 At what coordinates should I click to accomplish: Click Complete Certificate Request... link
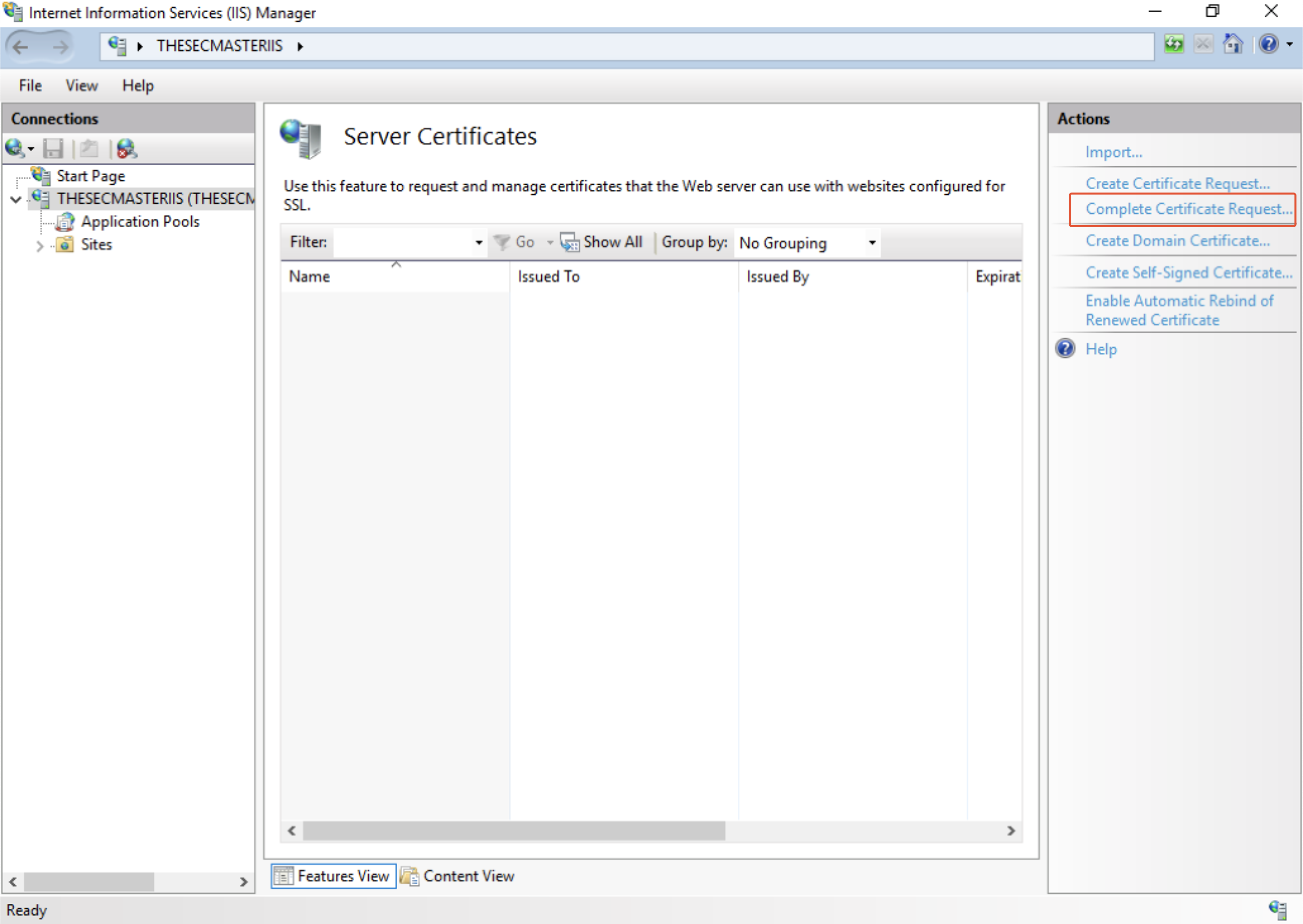pyautogui.click(x=1188, y=209)
